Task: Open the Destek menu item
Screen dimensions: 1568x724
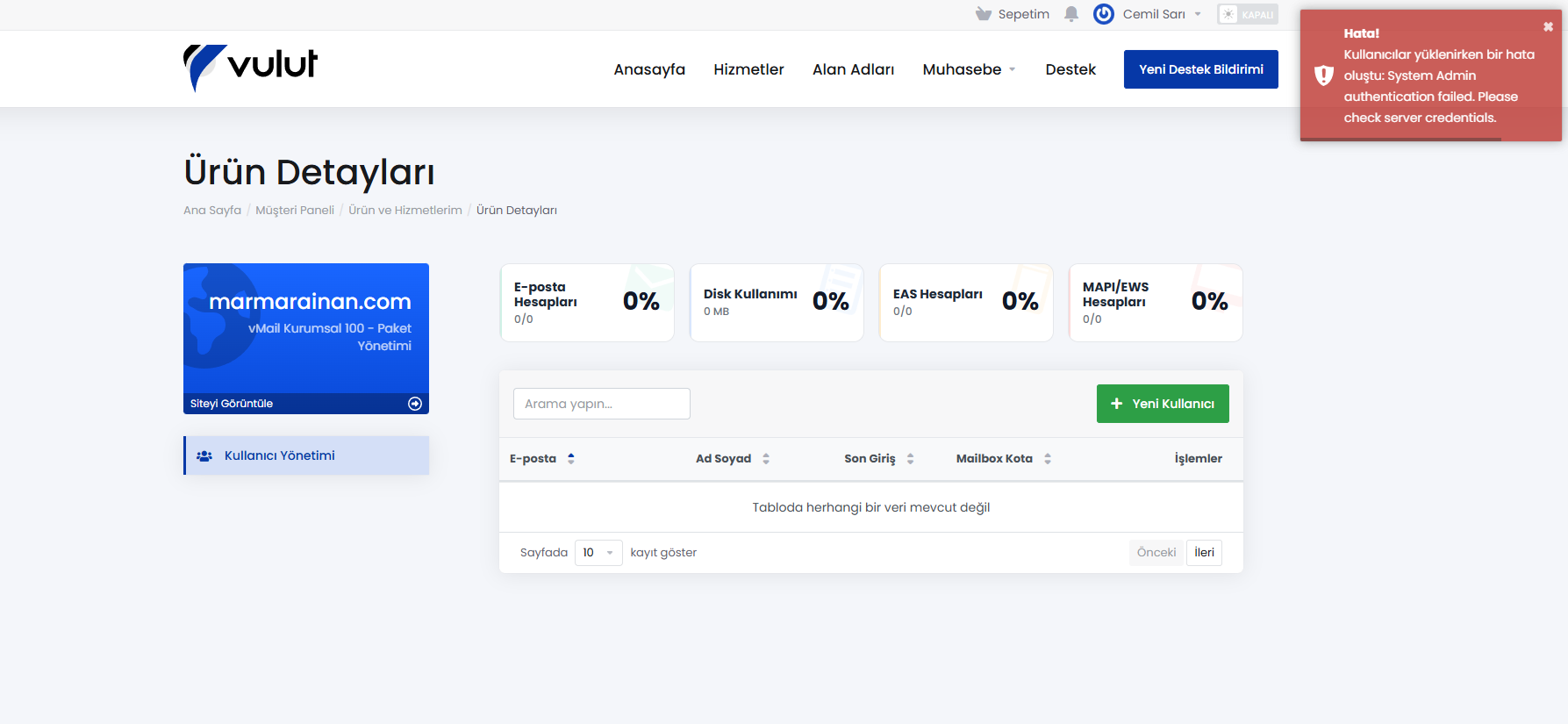Action: [x=1070, y=69]
